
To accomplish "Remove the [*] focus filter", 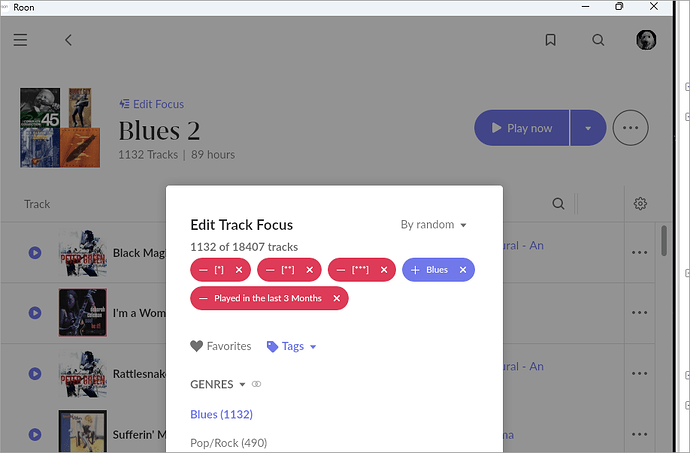I will 239,270.
